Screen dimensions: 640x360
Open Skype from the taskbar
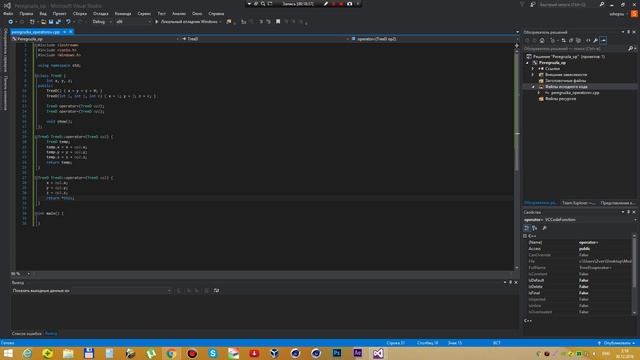[x=213, y=353]
